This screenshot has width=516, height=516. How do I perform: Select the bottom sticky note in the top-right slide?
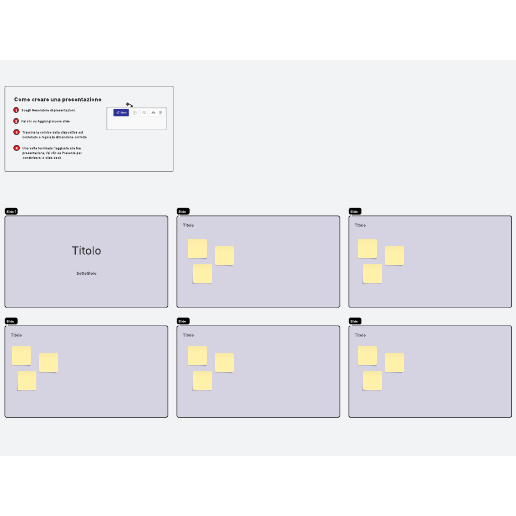372,274
